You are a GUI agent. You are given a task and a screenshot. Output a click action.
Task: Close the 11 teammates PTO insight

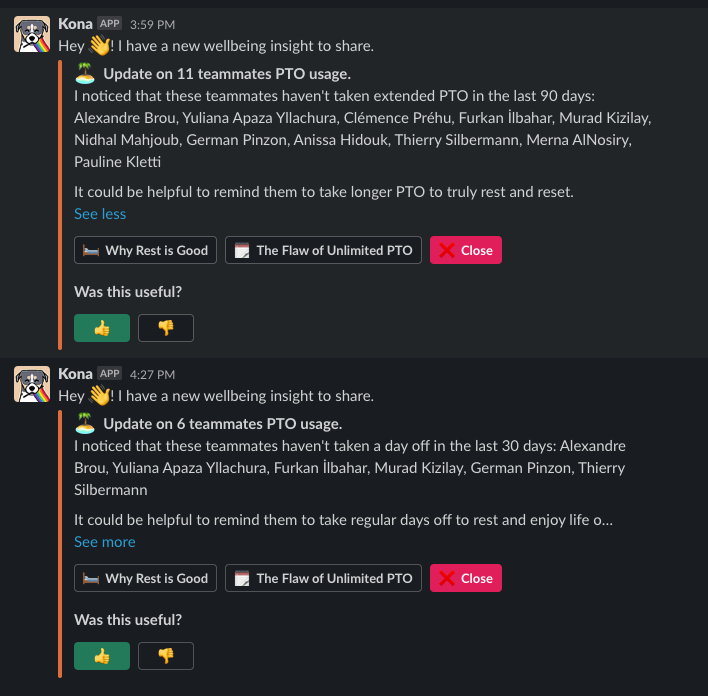click(466, 250)
